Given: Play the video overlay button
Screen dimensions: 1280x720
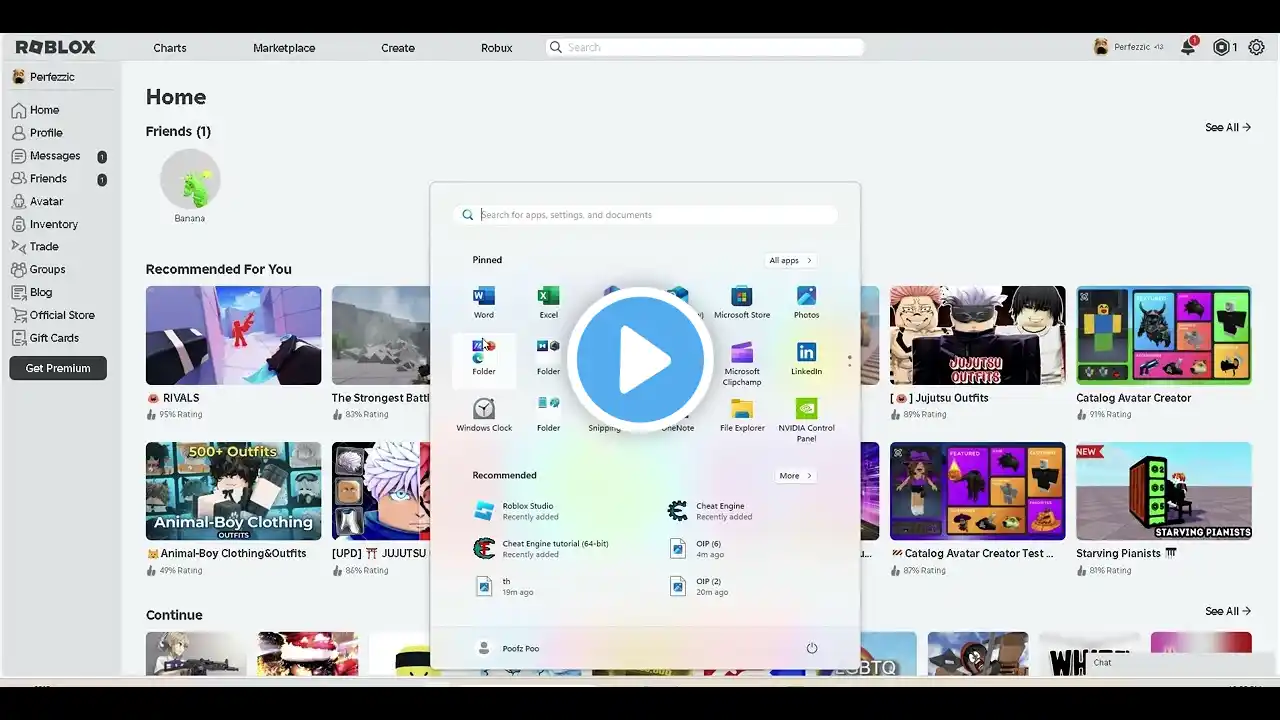Looking at the screenshot, I should point(640,360).
